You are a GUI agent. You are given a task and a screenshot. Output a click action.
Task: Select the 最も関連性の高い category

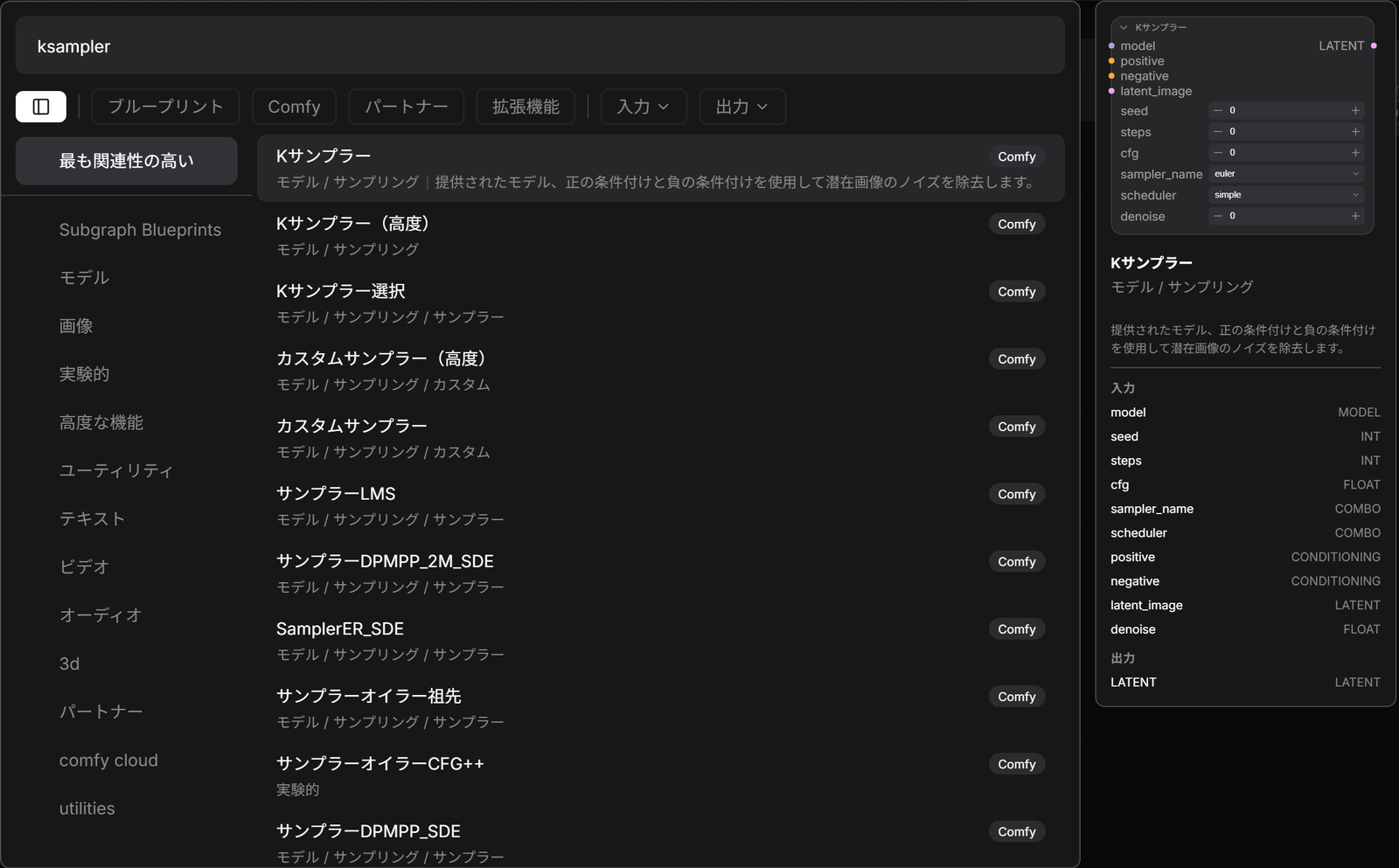point(127,161)
